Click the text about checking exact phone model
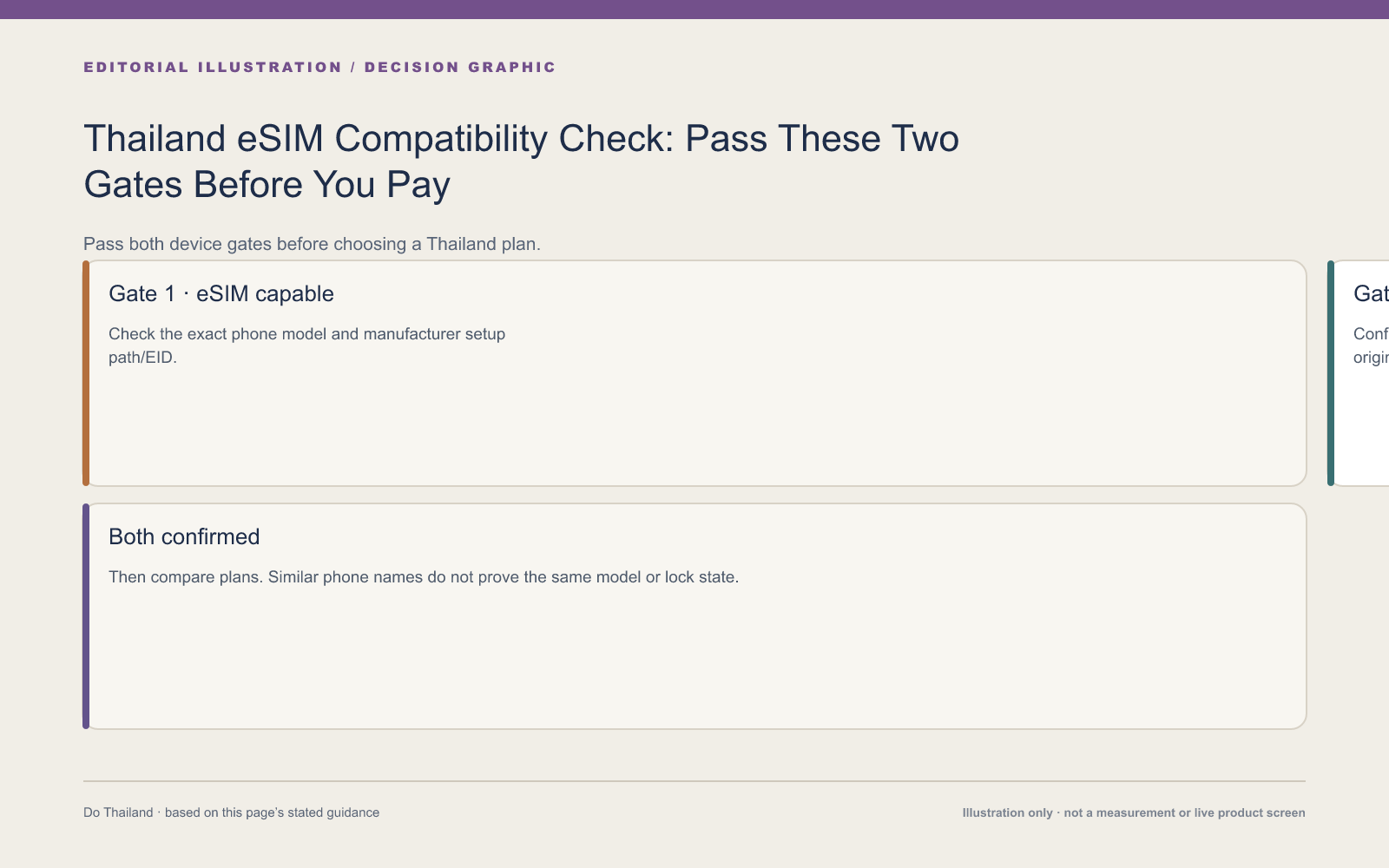This screenshot has height=868, width=1389. 306,345
